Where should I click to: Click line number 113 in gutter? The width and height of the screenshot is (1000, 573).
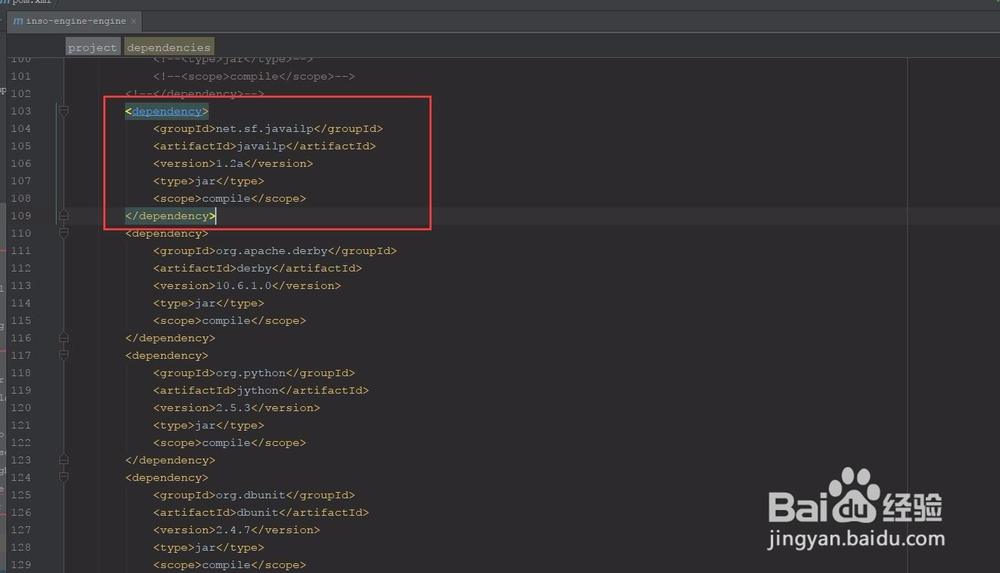[20, 286]
